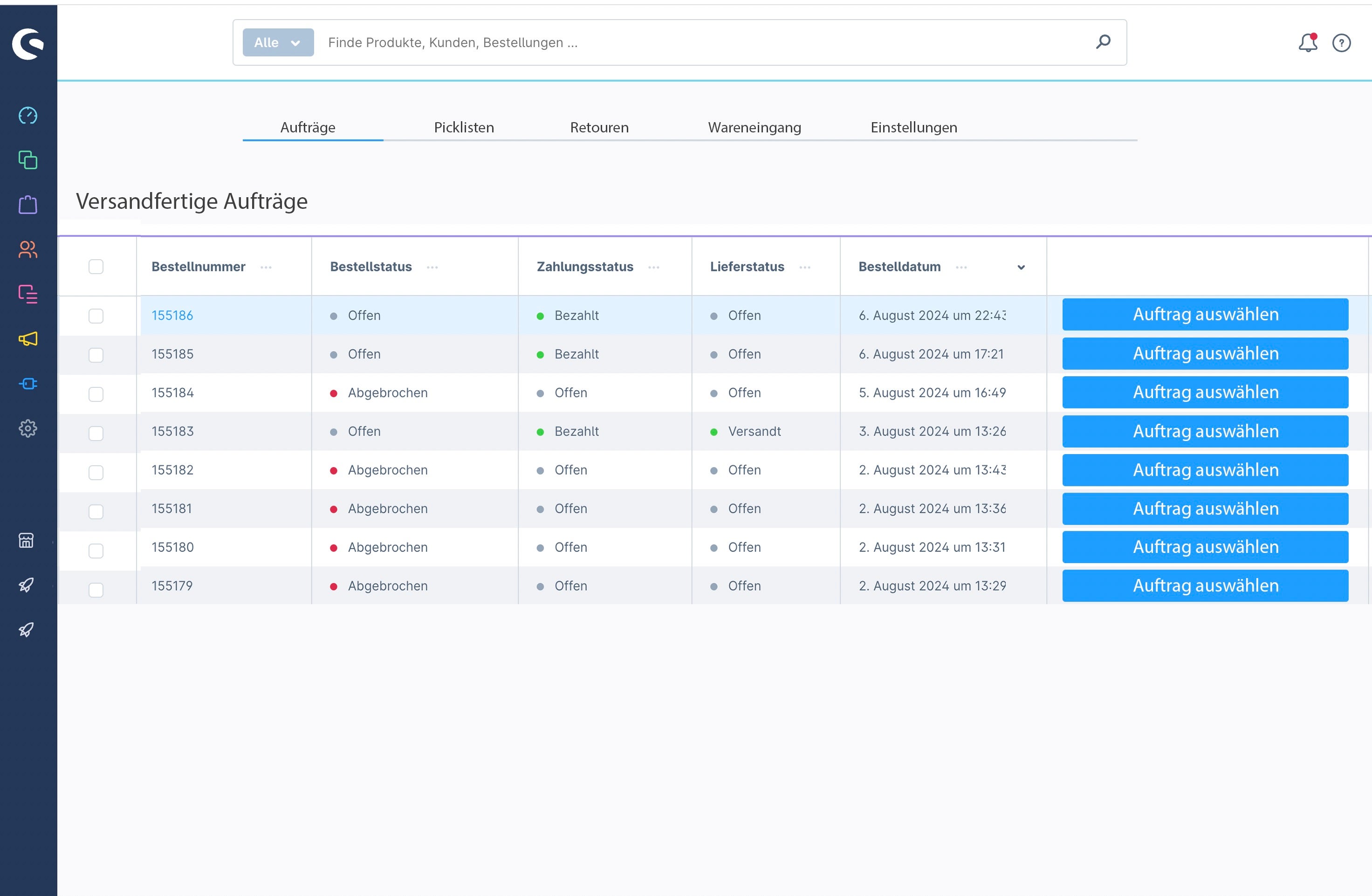Open the Extensions plug icon
1372x896 pixels.
coord(27,383)
